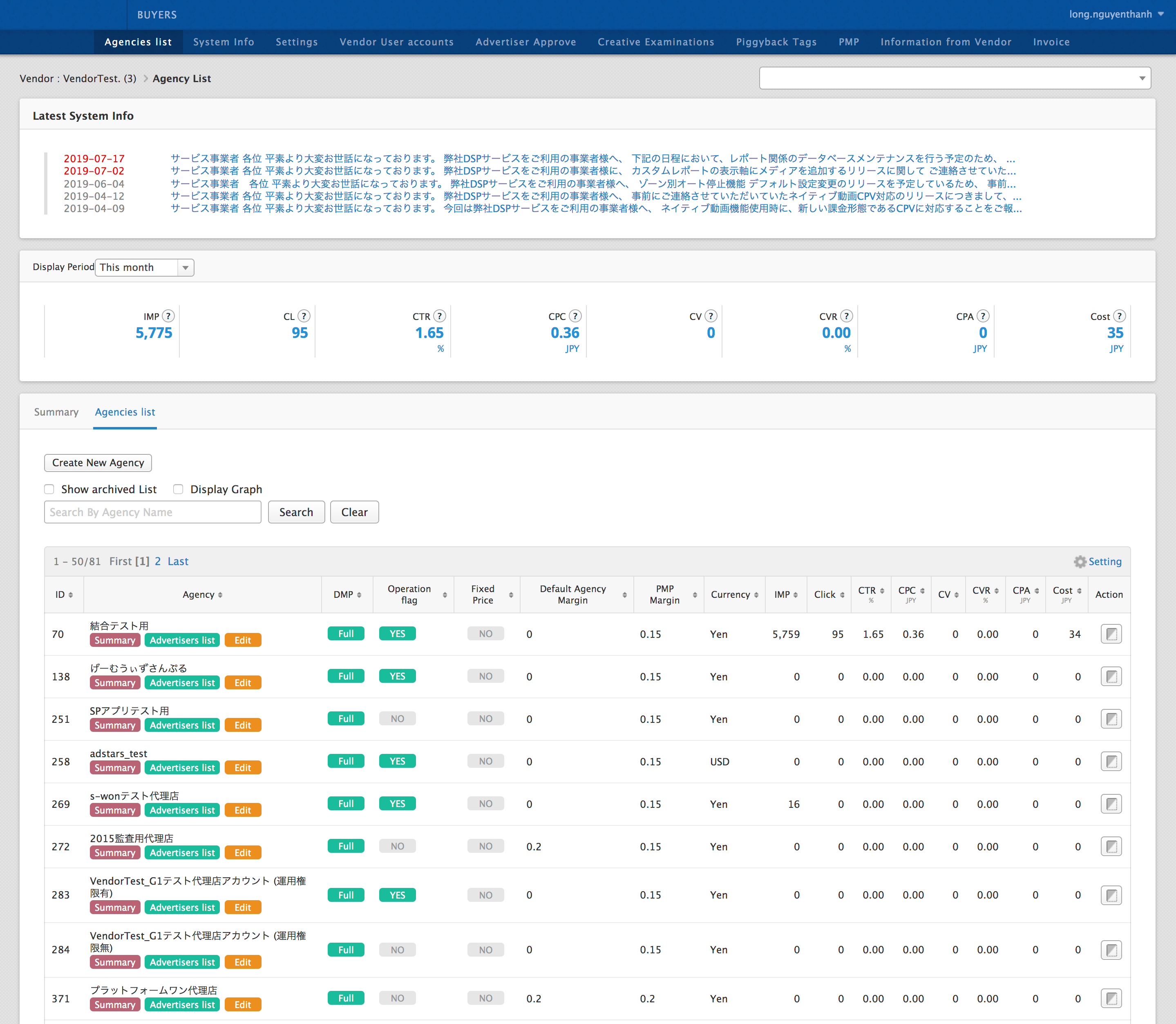
Task: Enable the Show archived List checkbox
Action: pos(49,489)
